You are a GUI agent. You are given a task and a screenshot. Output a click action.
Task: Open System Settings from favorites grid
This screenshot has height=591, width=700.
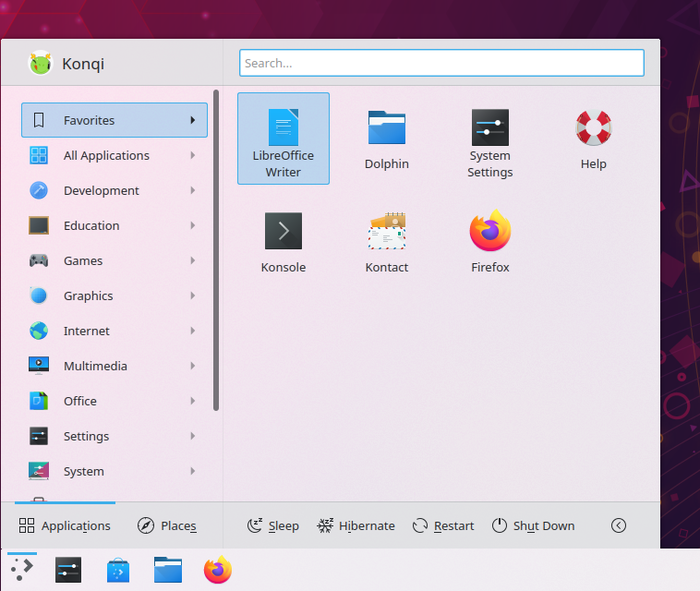[490, 139]
